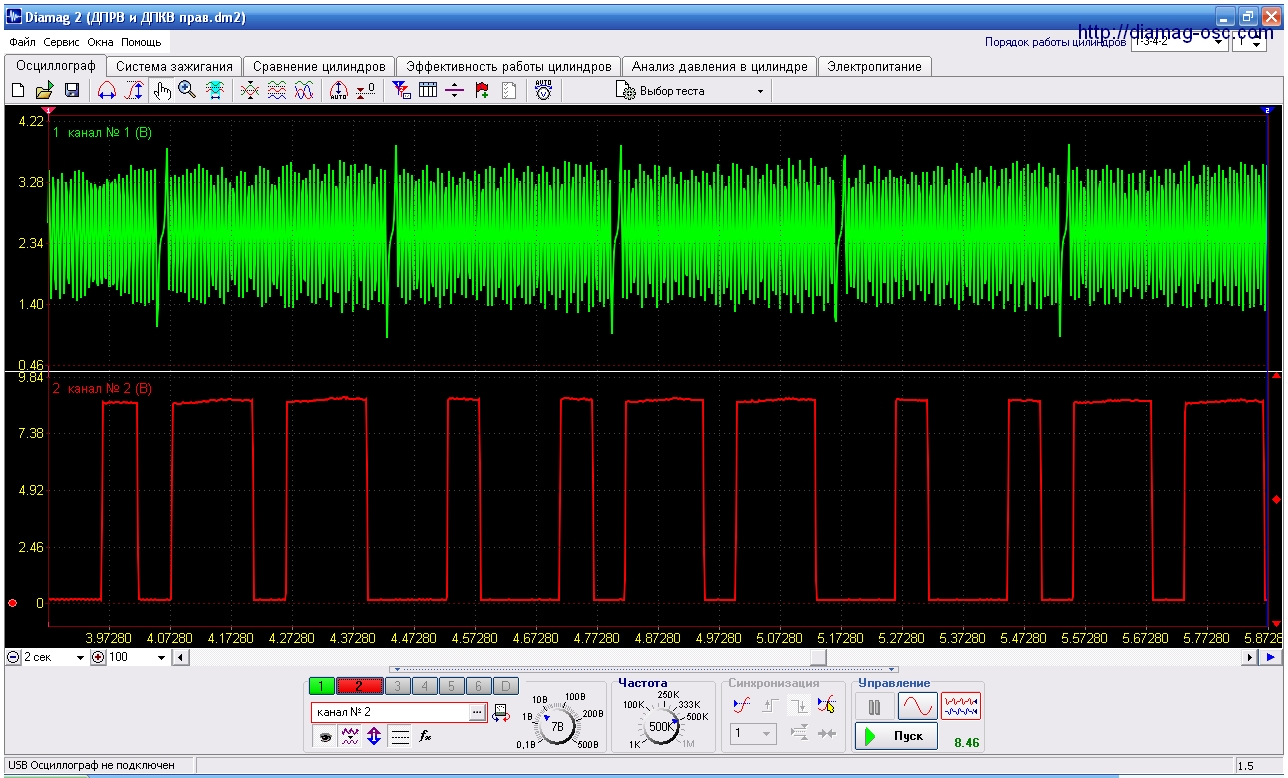
Task: Toggle the D digital channel button
Action: coord(506,686)
